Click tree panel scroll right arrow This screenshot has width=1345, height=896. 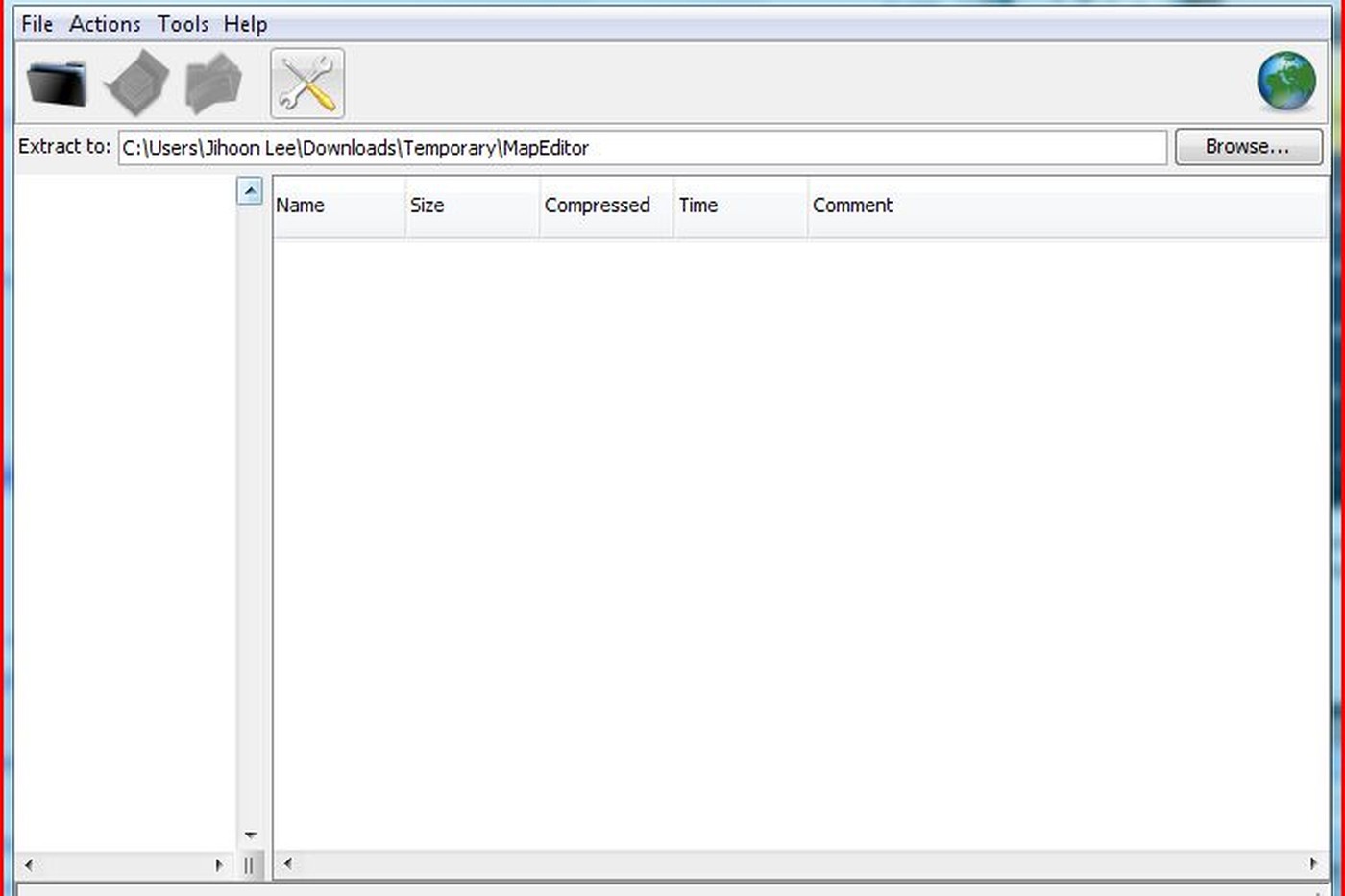point(219,865)
